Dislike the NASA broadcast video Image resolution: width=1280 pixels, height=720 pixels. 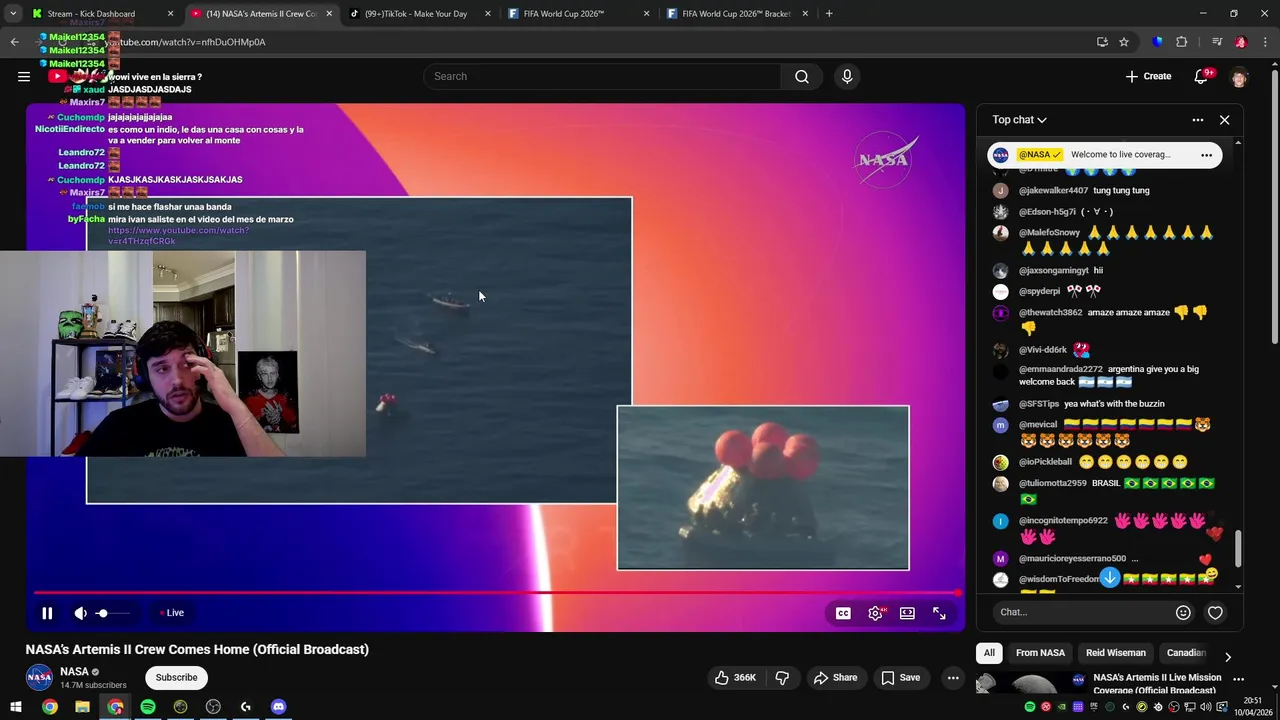tap(782, 678)
